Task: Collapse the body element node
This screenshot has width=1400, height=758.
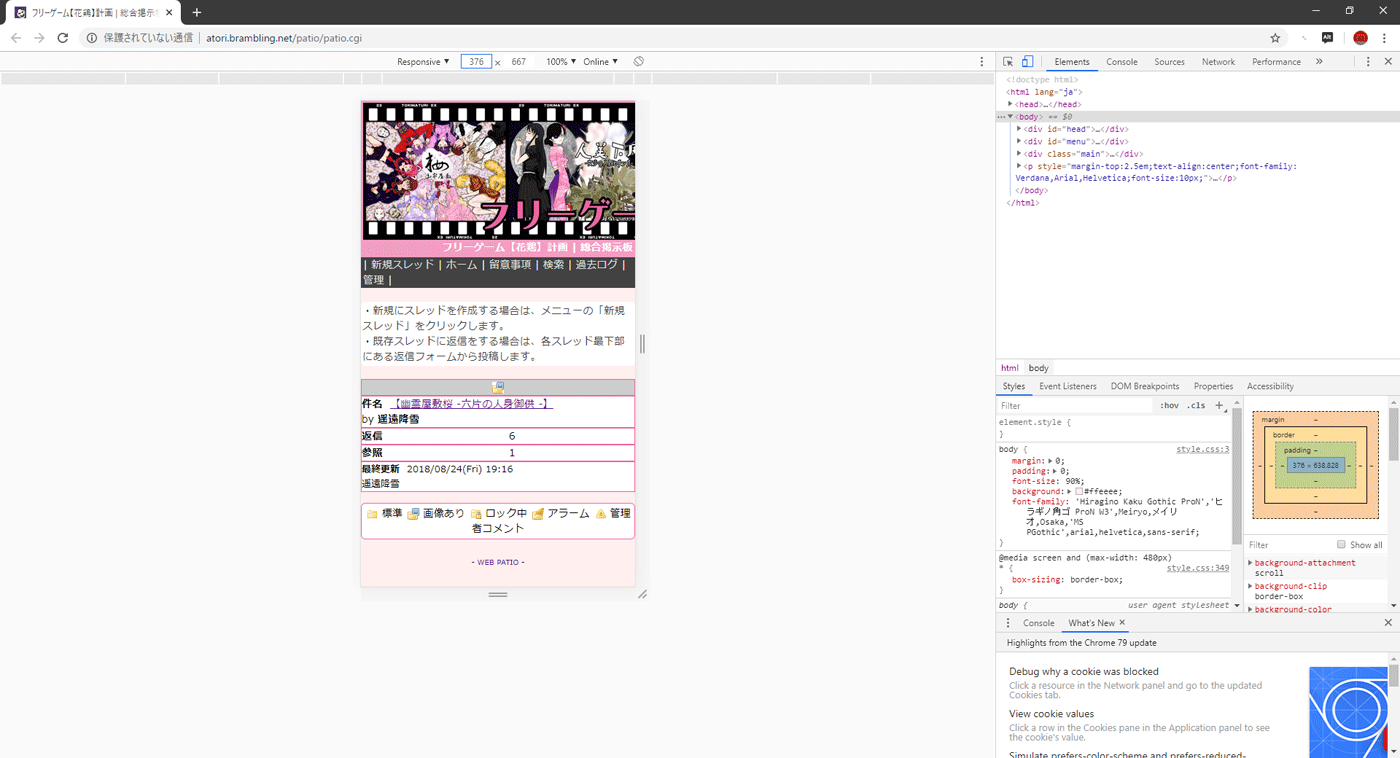Action: [1011, 117]
